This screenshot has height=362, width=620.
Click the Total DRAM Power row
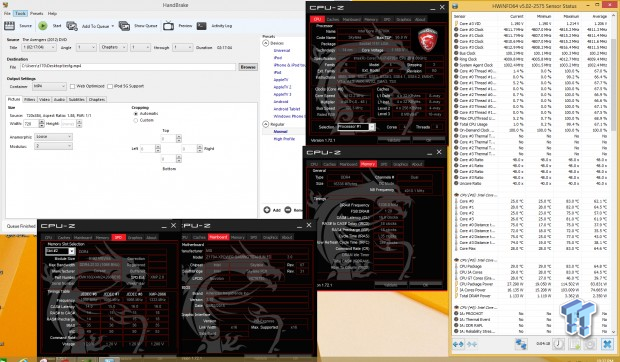click(x=532, y=296)
